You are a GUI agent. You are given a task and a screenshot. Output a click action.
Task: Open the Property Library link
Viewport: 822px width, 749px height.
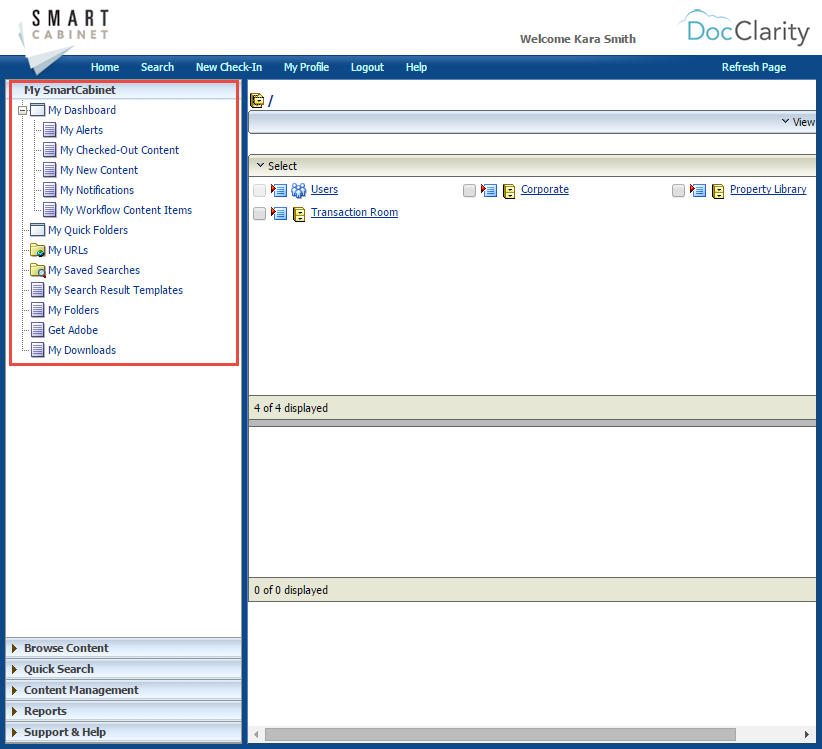click(768, 189)
